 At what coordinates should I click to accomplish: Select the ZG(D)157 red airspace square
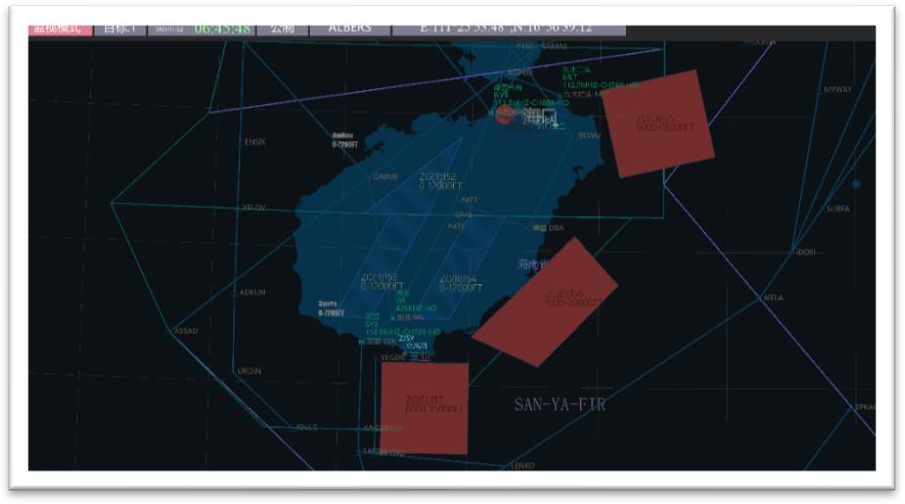424,407
